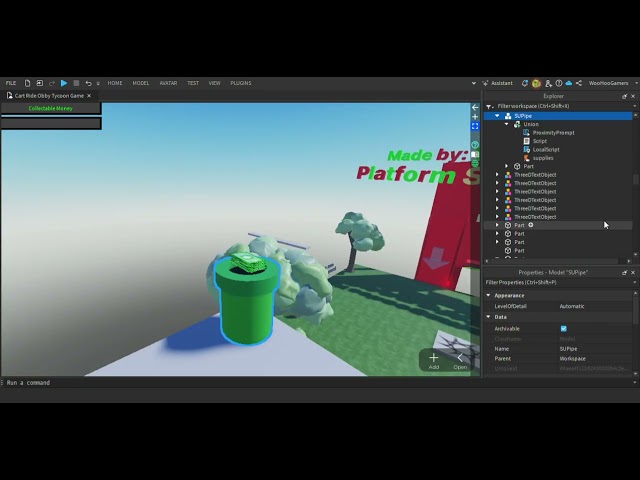Click the blue fullscreen frame icon
The width and height of the screenshot is (640, 480).
(475, 126)
